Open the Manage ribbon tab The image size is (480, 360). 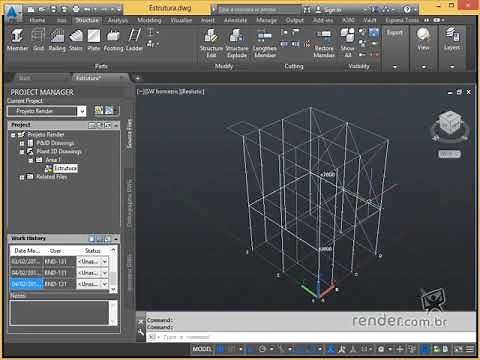[266, 20]
